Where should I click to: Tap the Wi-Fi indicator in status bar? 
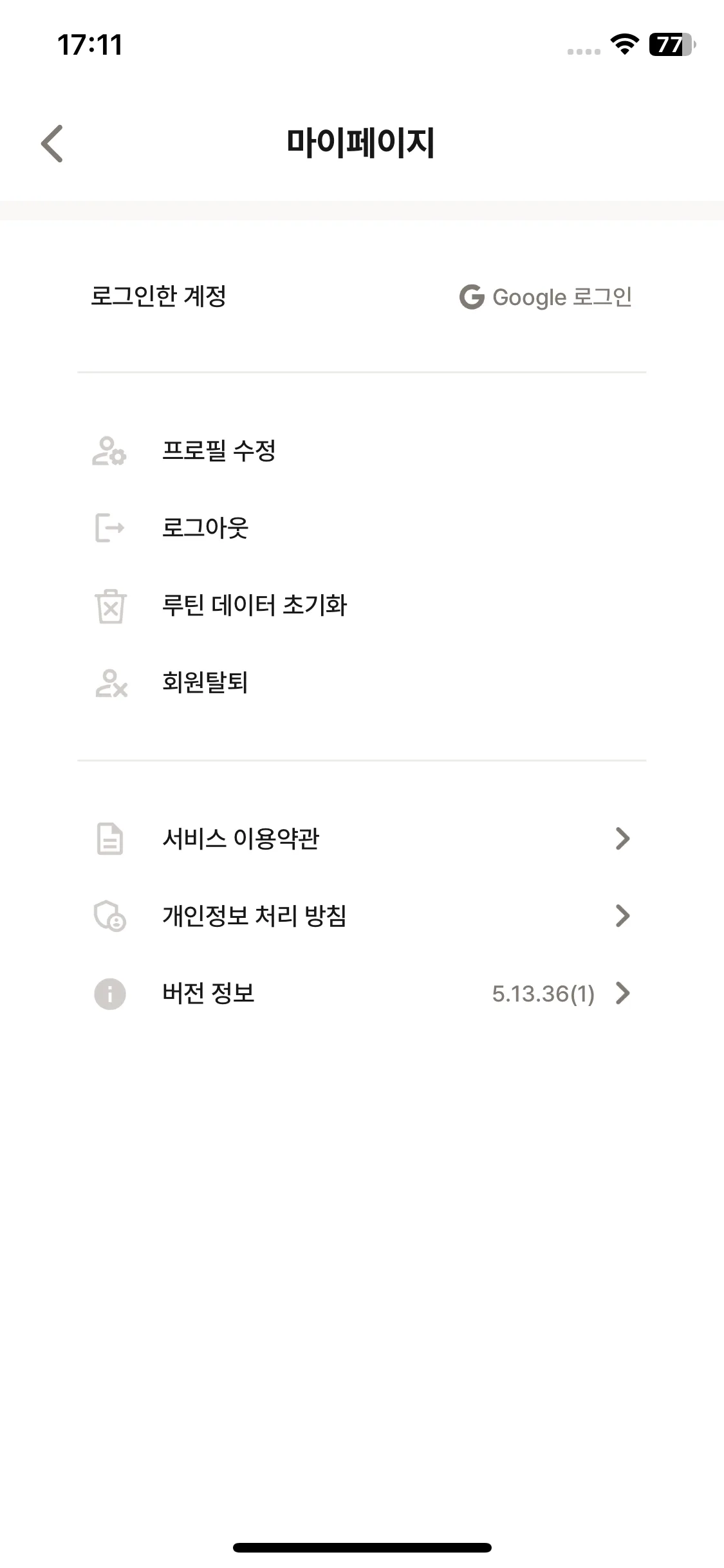pos(624,44)
